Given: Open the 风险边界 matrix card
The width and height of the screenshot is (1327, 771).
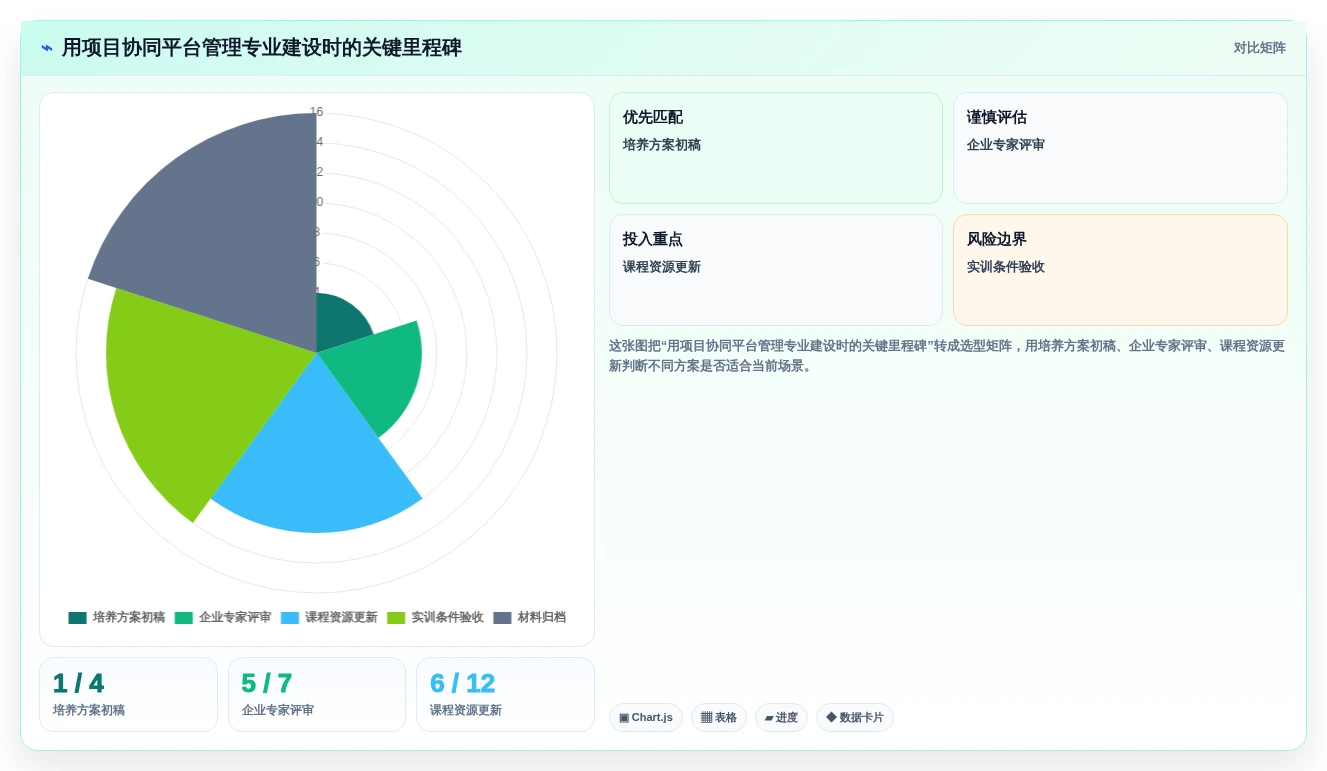Looking at the screenshot, I should (1120, 270).
